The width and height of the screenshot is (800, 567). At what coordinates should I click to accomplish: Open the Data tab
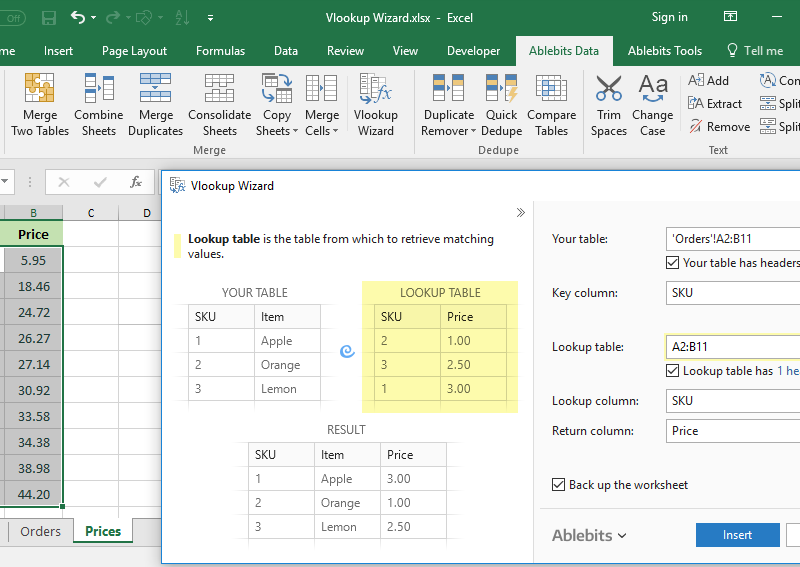pos(286,51)
